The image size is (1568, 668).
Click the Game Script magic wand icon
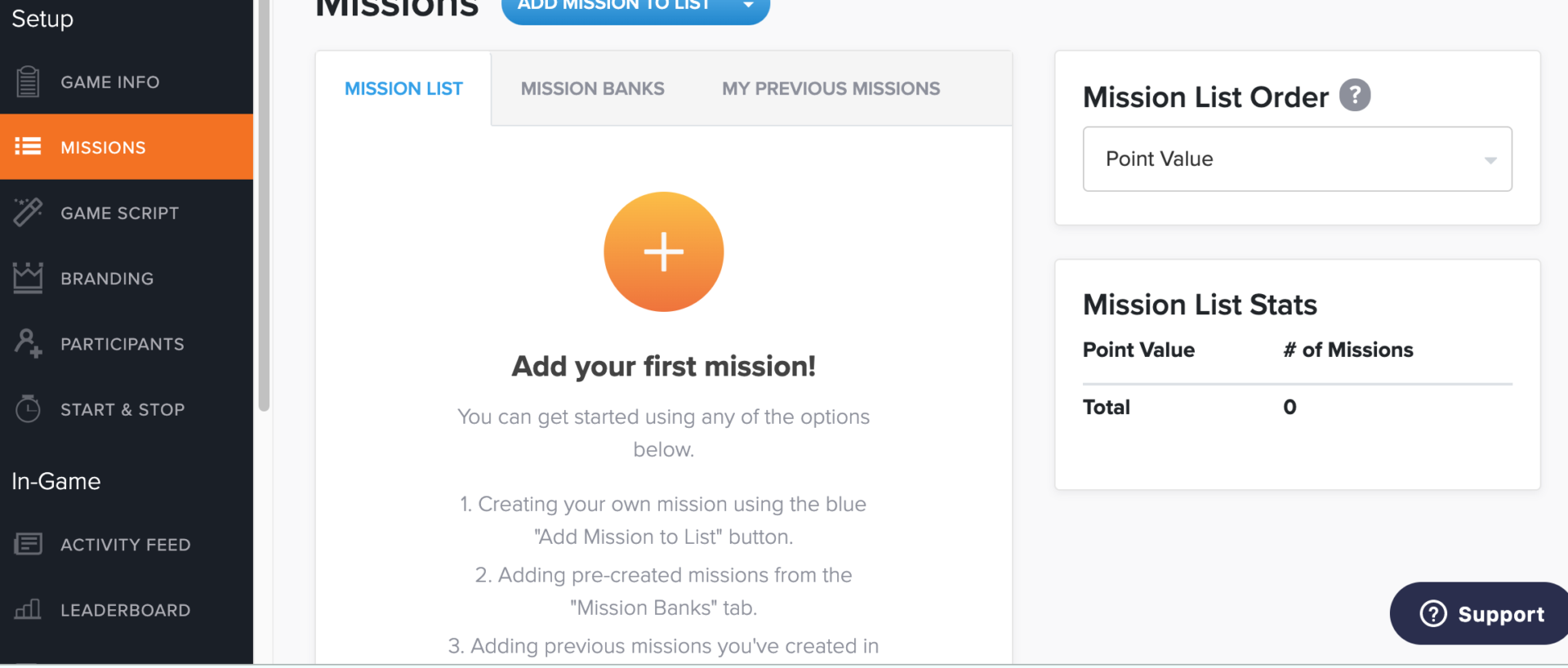click(28, 212)
